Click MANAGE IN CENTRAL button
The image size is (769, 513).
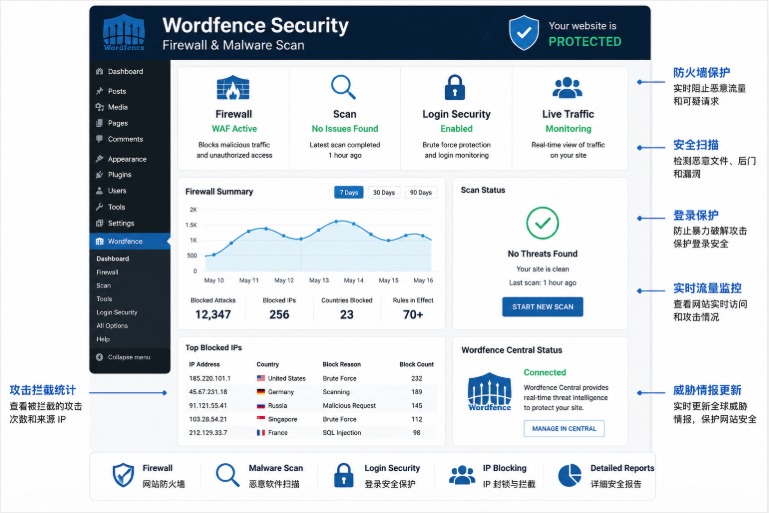pyautogui.click(x=564, y=429)
